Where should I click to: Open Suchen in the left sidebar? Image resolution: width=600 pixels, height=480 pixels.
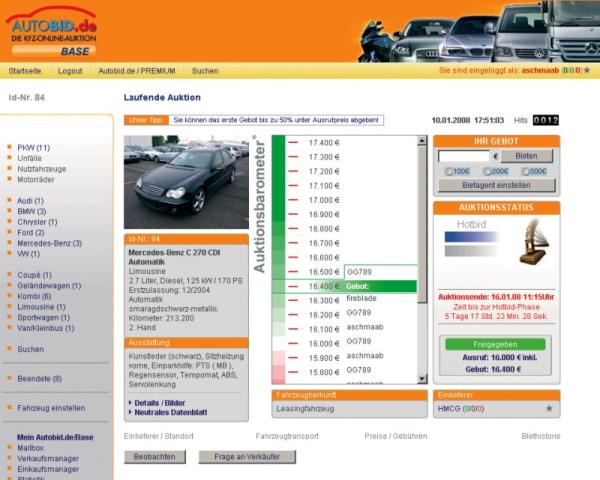(31, 349)
